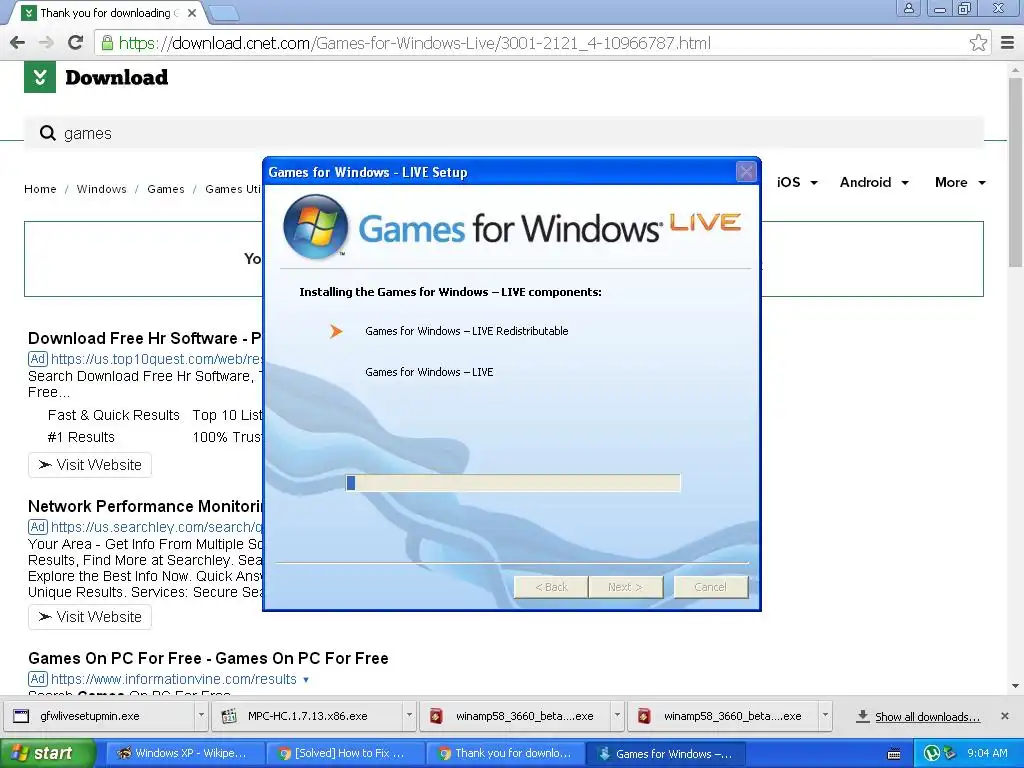The height and width of the screenshot is (768, 1024).
Task: Click Cancel in the Setup dialog
Action: point(711,587)
